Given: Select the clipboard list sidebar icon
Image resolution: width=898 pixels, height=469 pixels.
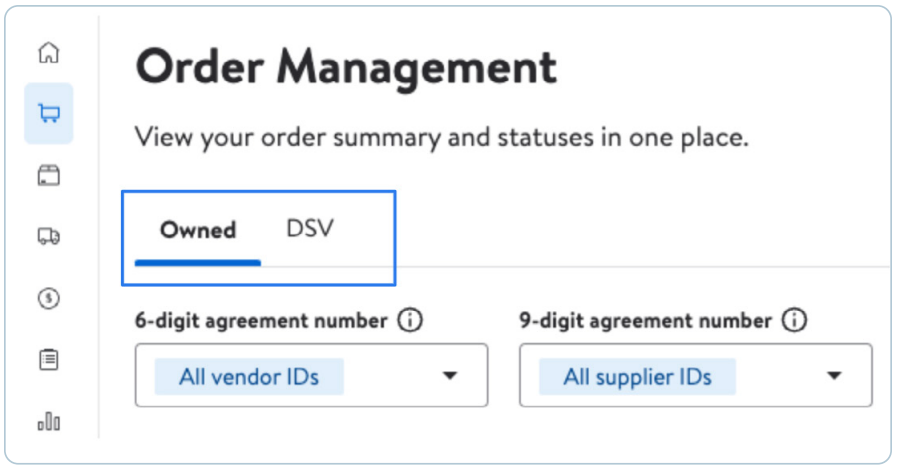Looking at the screenshot, I should point(49,360).
